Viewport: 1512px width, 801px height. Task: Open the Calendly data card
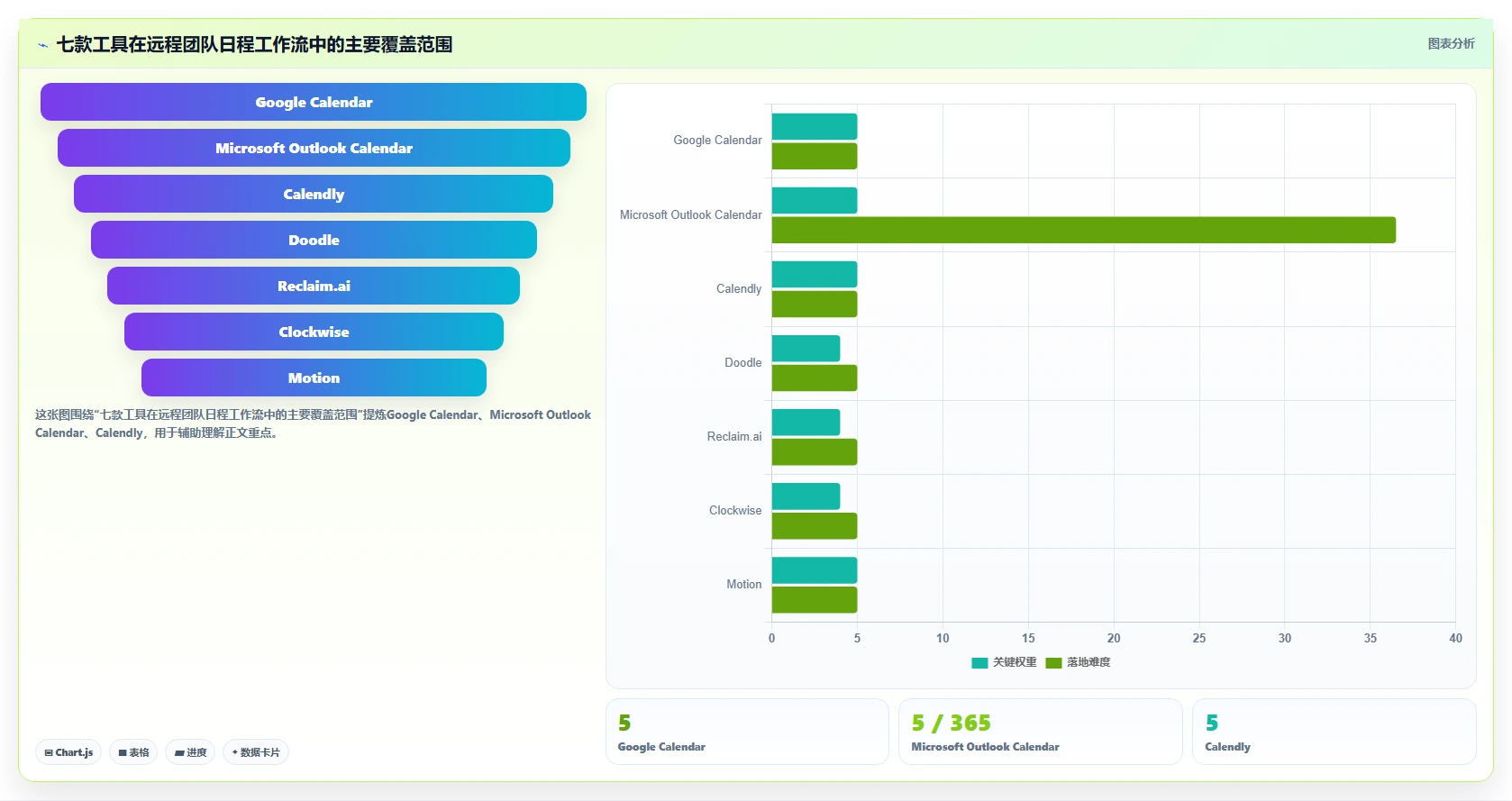(x=1334, y=732)
